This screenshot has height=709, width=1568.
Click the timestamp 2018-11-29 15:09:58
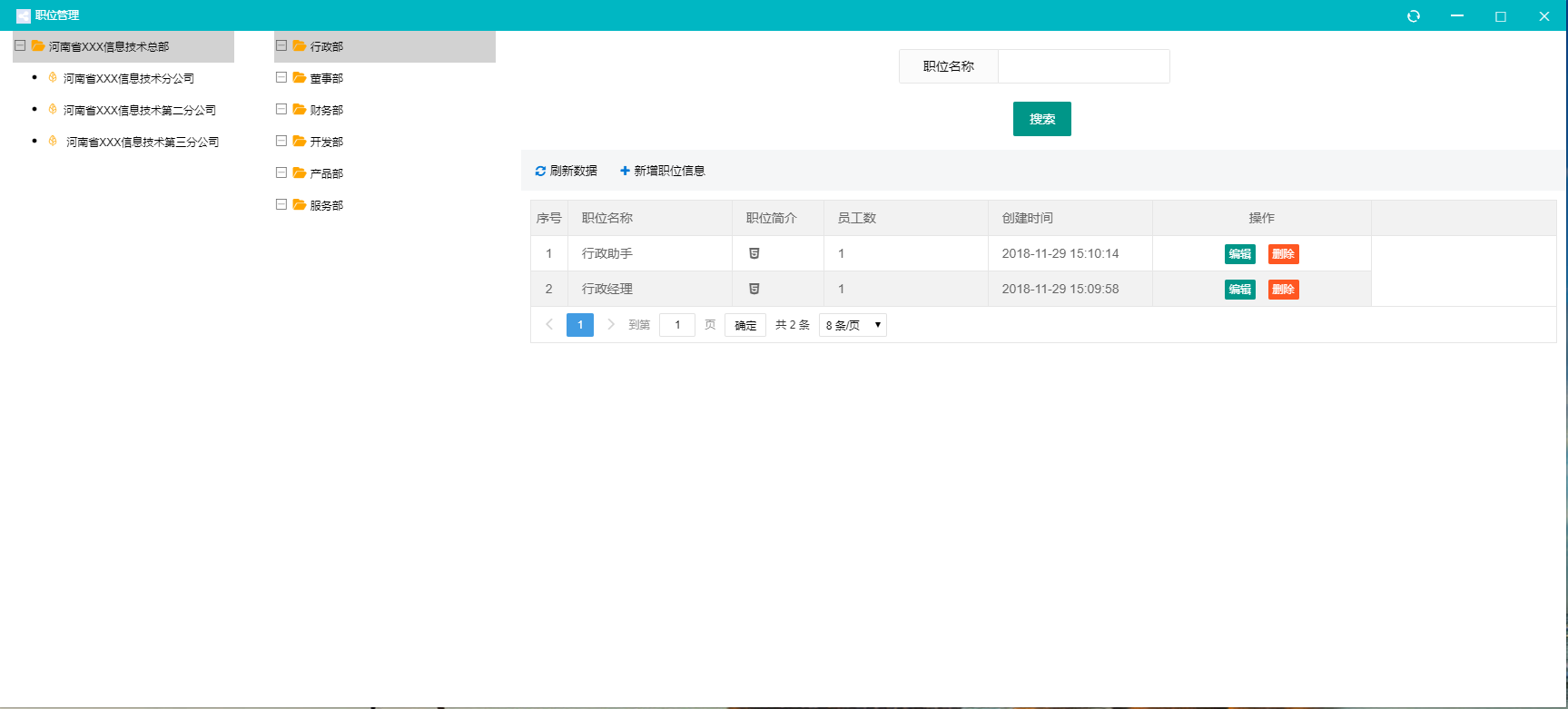pos(1060,289)
